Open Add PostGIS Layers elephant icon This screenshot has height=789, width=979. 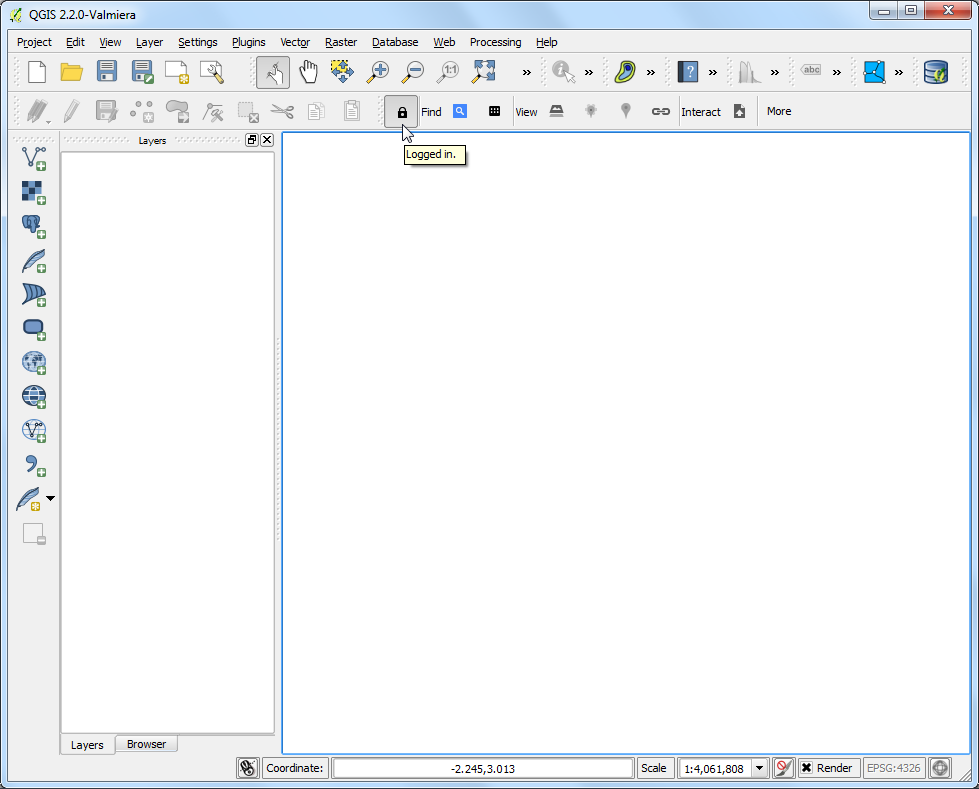coord(34,226)
